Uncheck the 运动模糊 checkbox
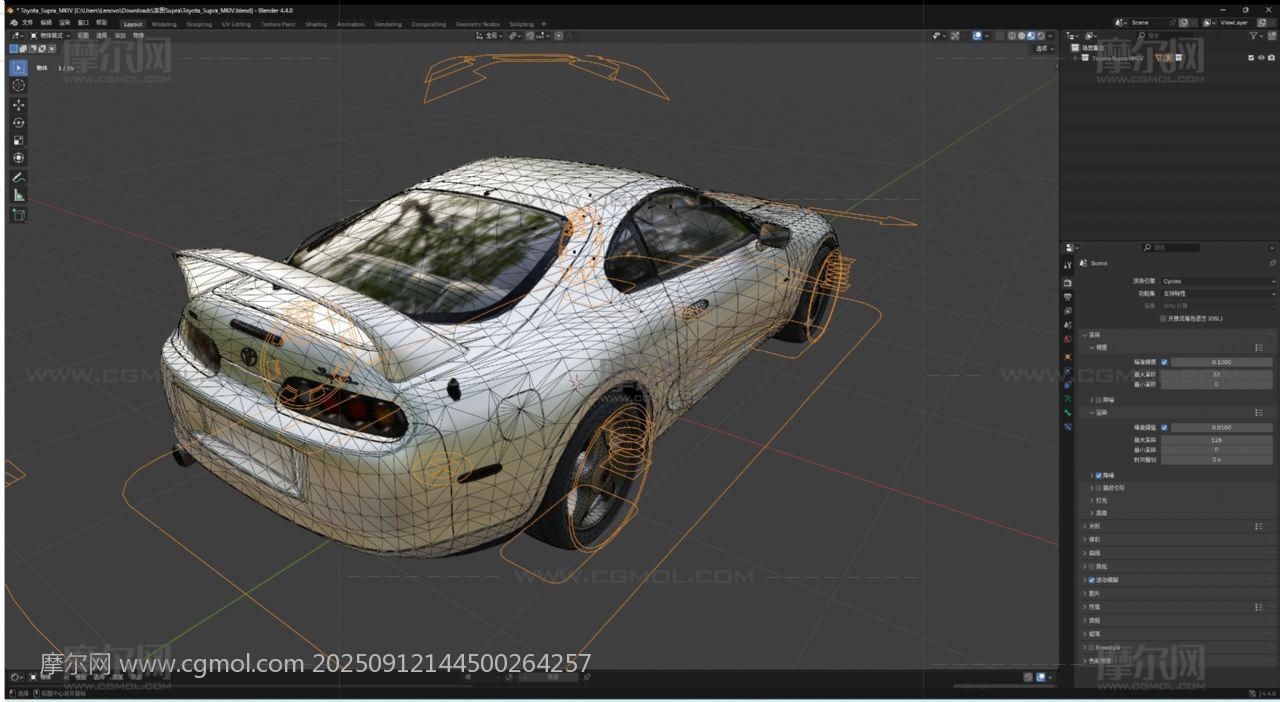 (x=1091, y=580)
